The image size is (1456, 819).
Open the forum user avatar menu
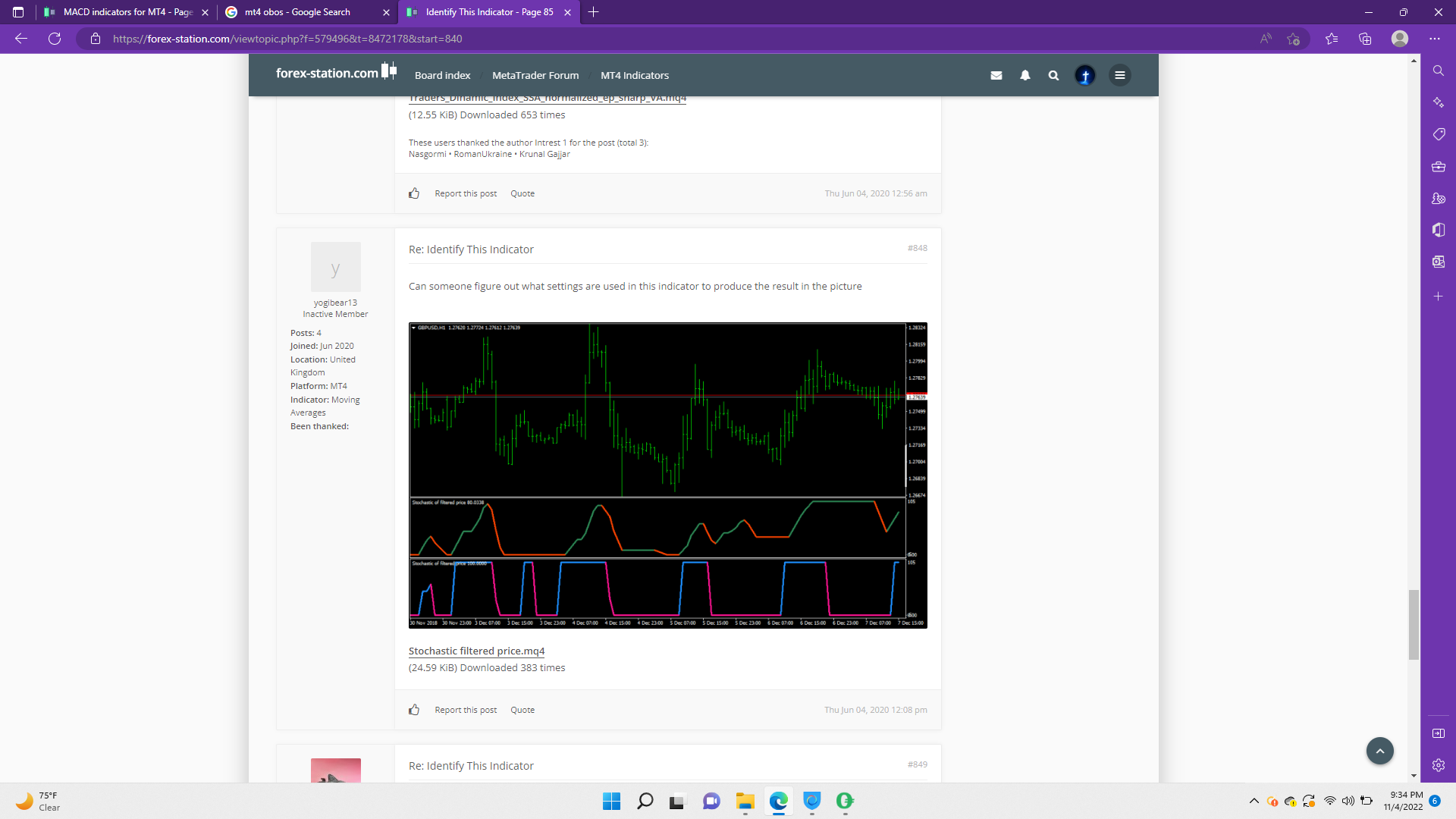(1085, 75)
